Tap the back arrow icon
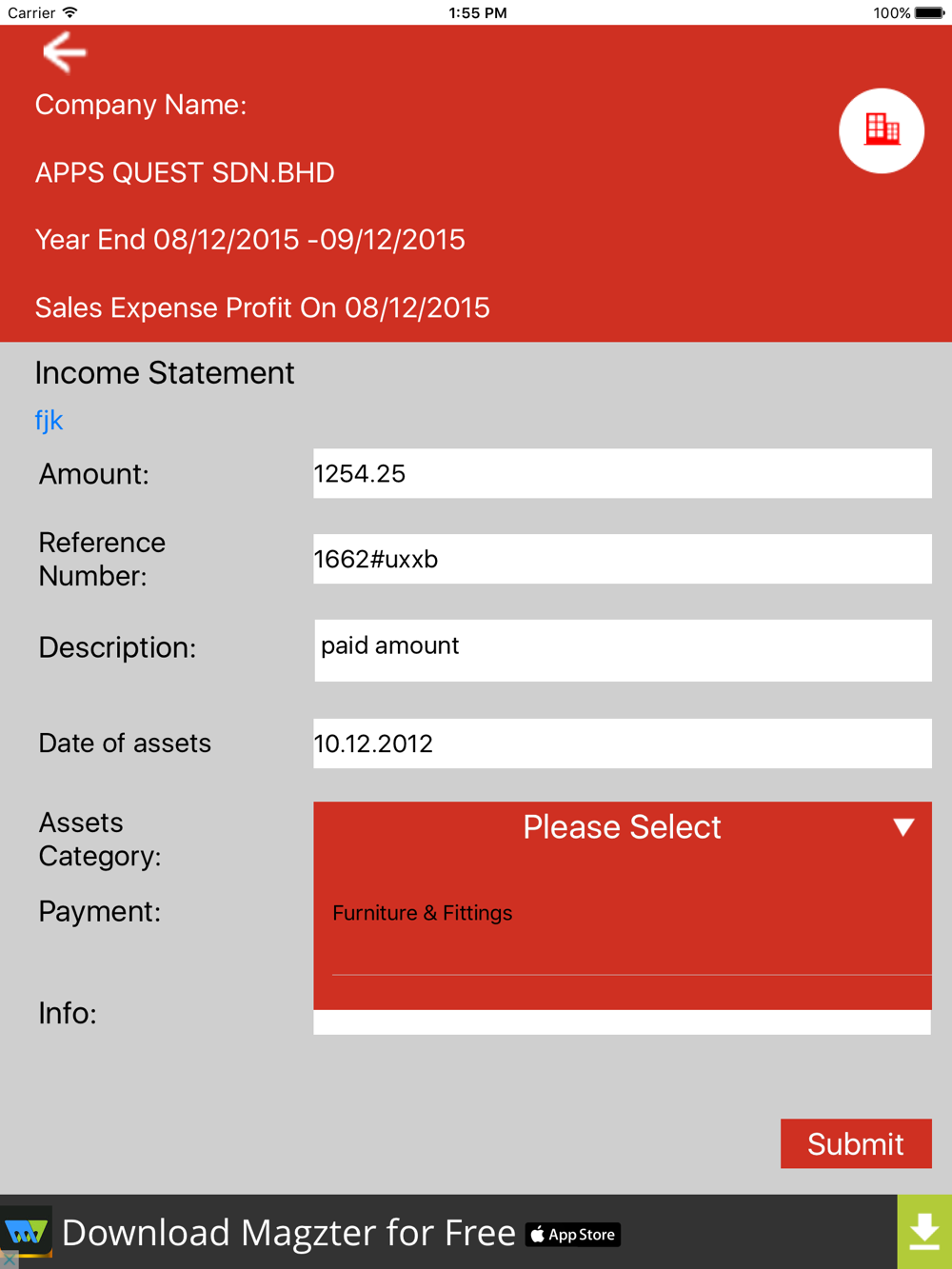Viewport: 952px width, 1269px height. pyautogui.click(x=65, y=51)
